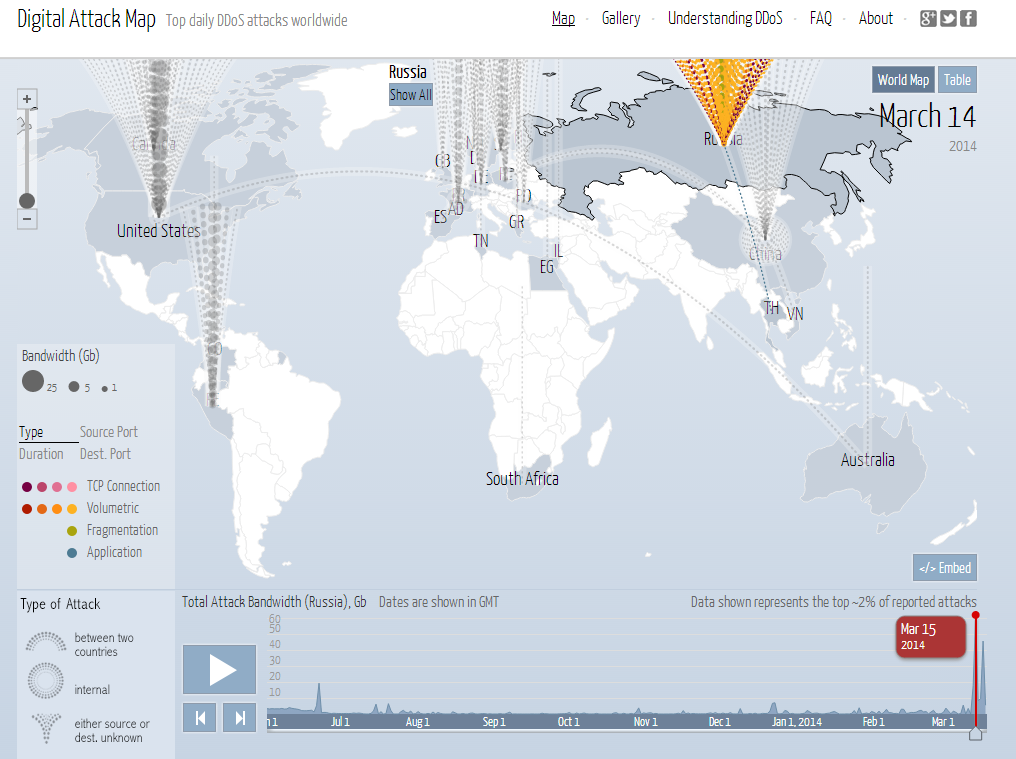Color attacks by Source Port
Screen dimensions: 1016x759
click(108, 432)
